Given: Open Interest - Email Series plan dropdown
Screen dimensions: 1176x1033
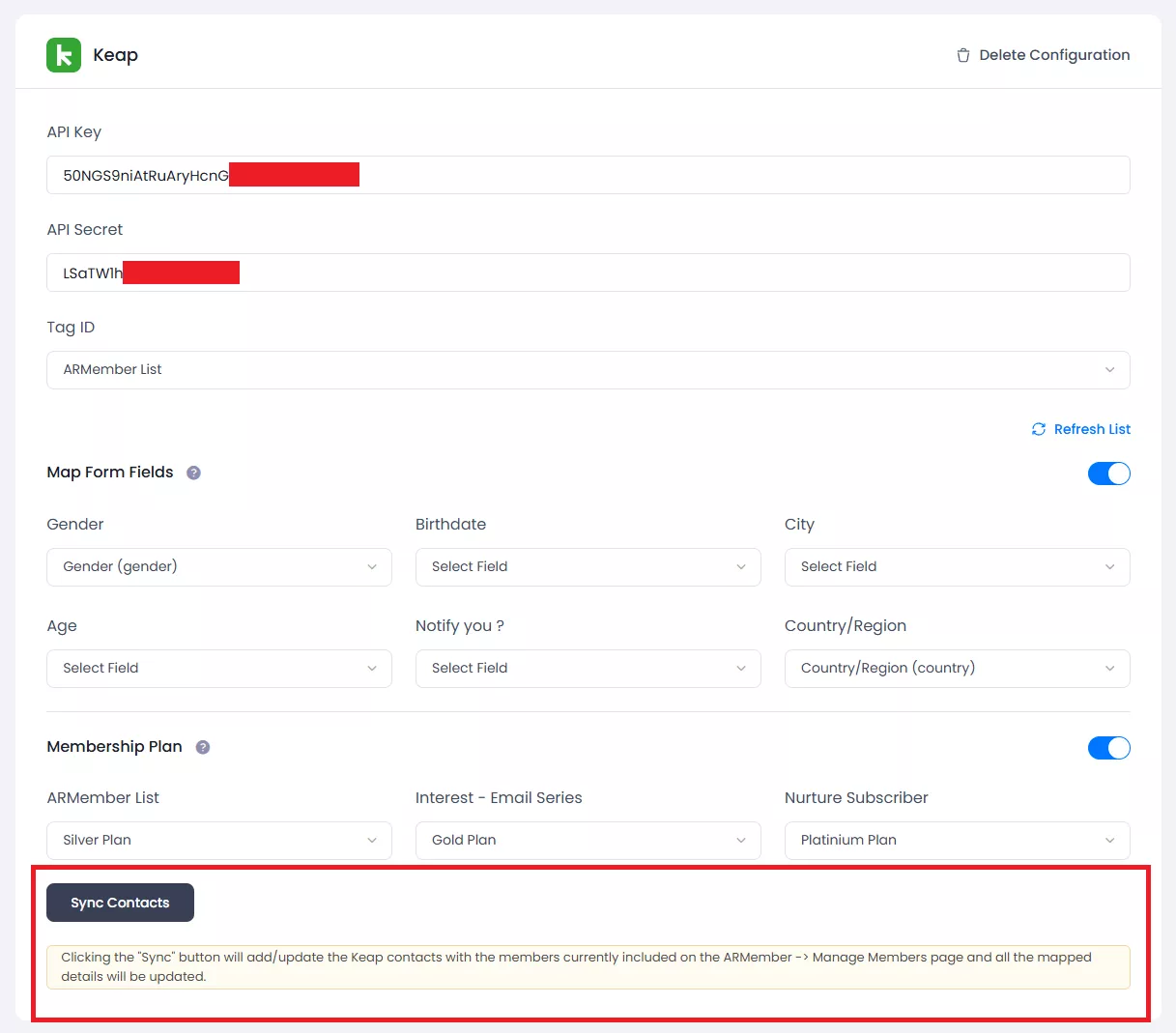Looking at the screenshot, I should pos(588,841).
